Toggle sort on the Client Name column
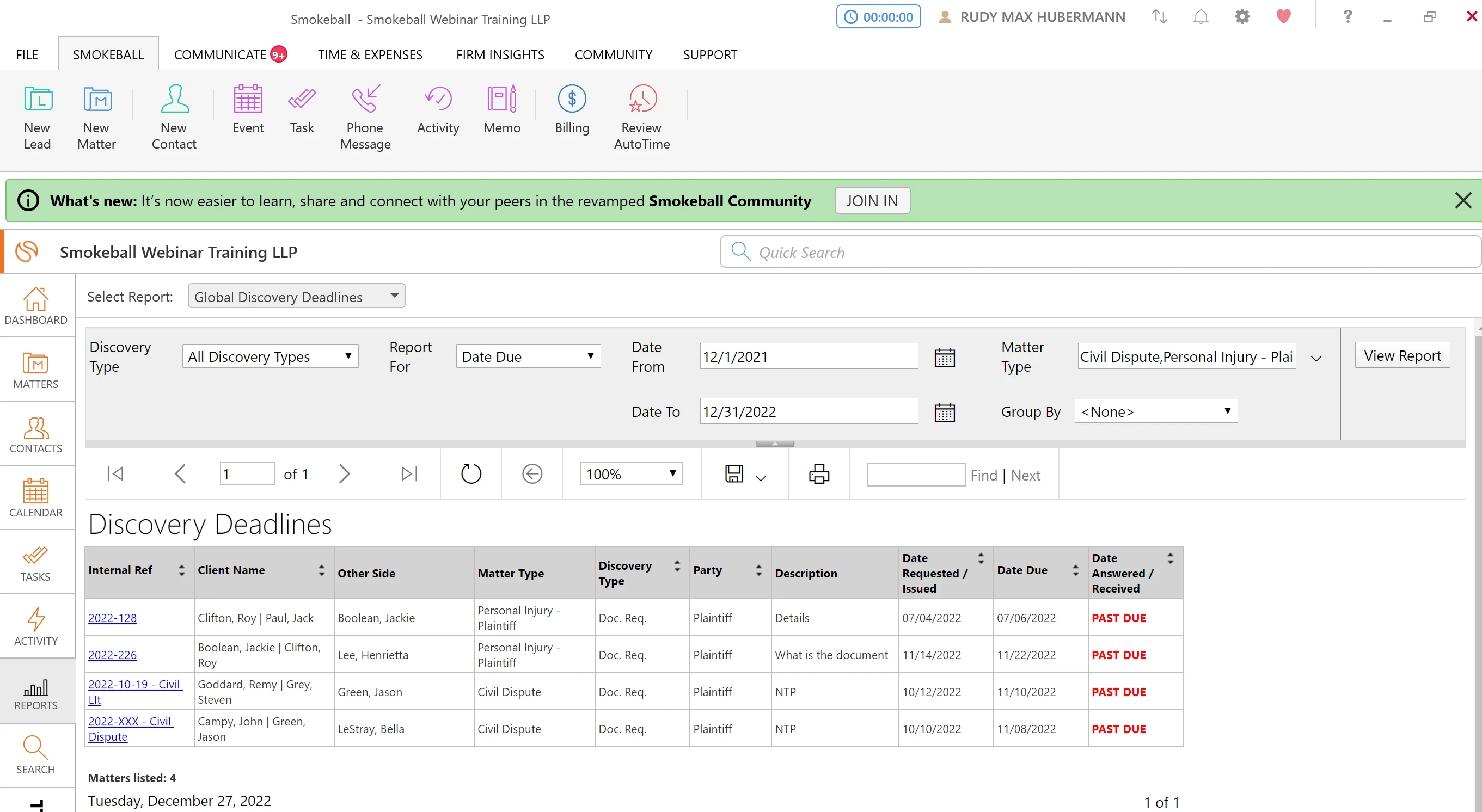 coord(322,570)
